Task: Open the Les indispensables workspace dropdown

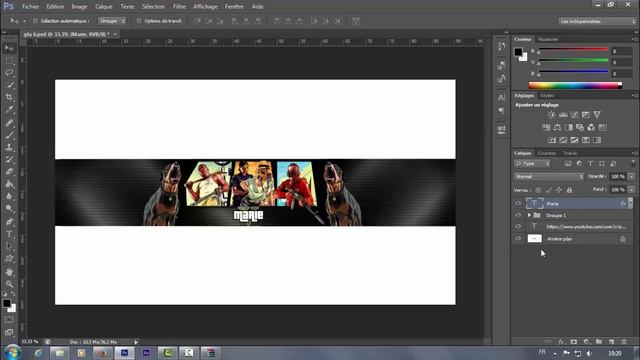Action: point(598,21)
